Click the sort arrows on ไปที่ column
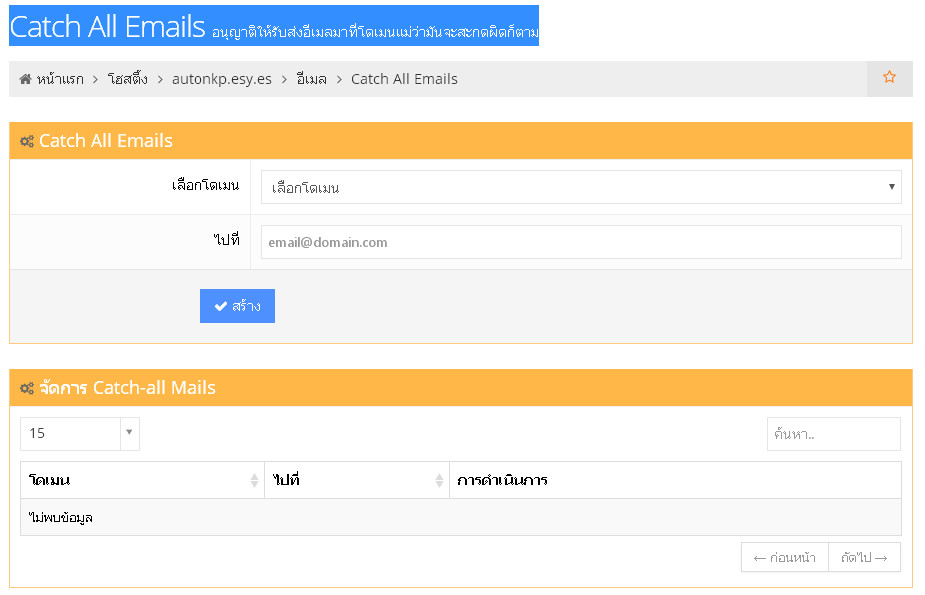 coord(439,481)
